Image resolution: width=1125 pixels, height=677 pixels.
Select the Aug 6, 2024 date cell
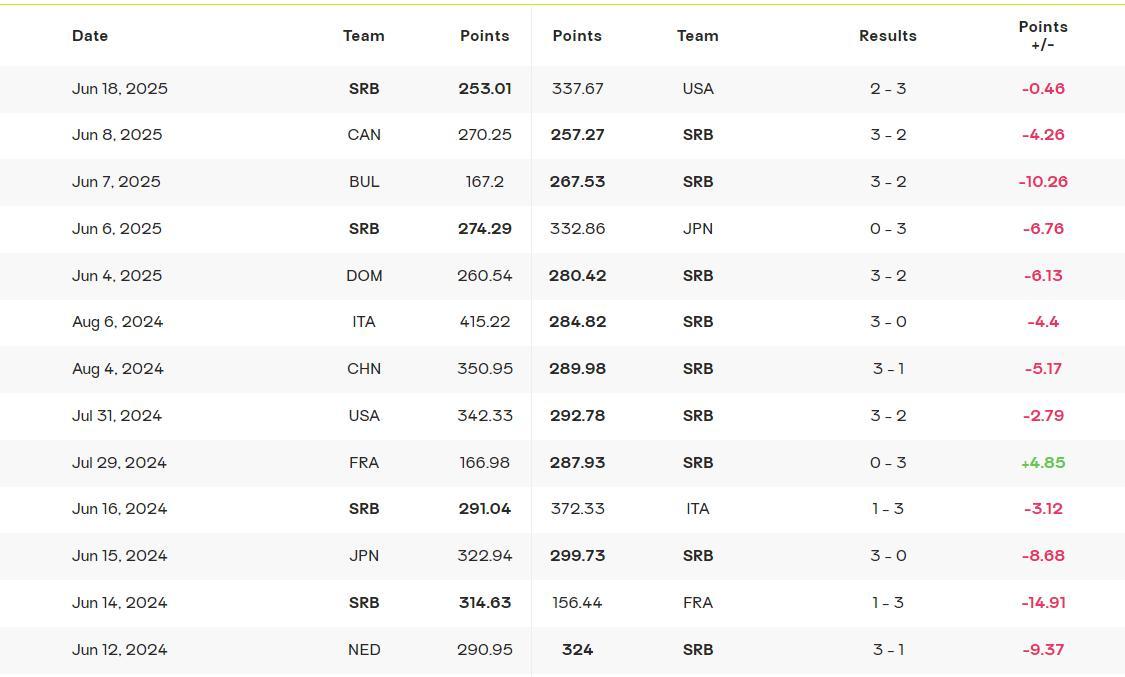pos(117,322)
